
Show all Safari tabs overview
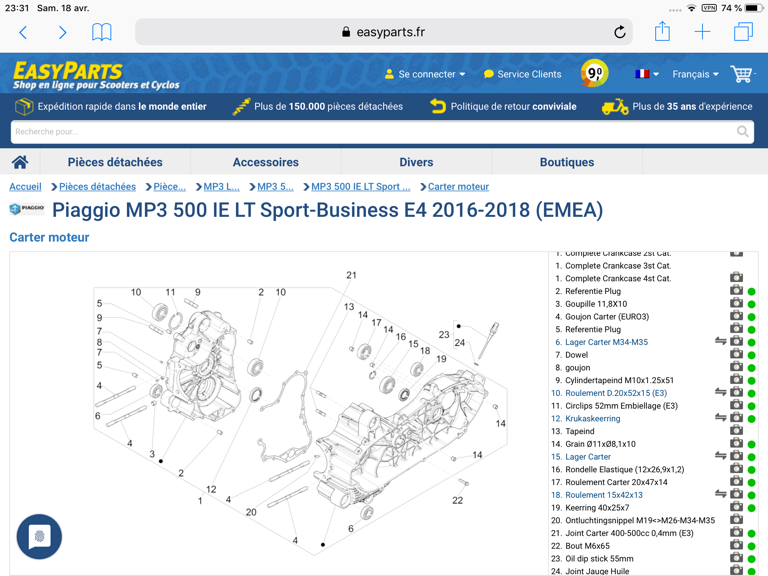pos(743,32)
